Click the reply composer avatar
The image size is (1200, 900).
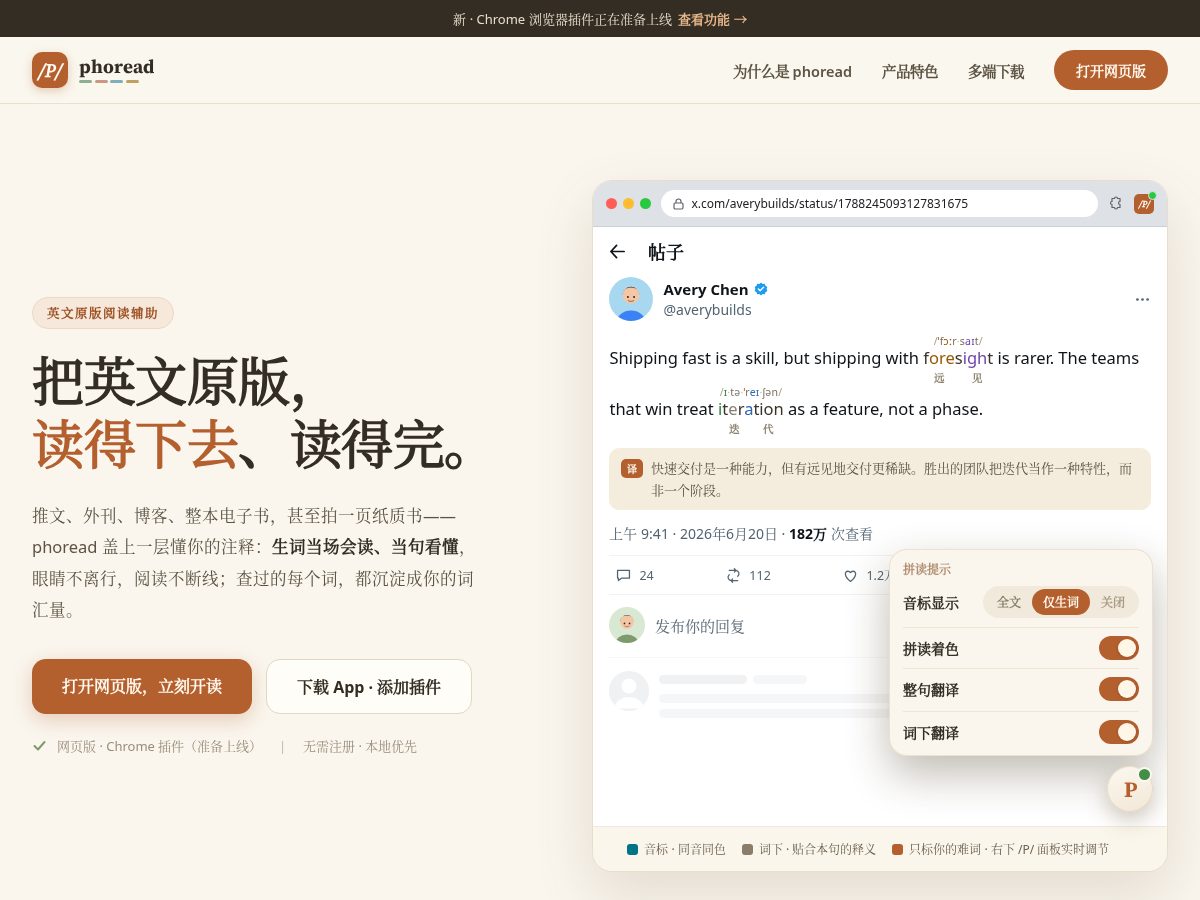[x=627, y=625]
